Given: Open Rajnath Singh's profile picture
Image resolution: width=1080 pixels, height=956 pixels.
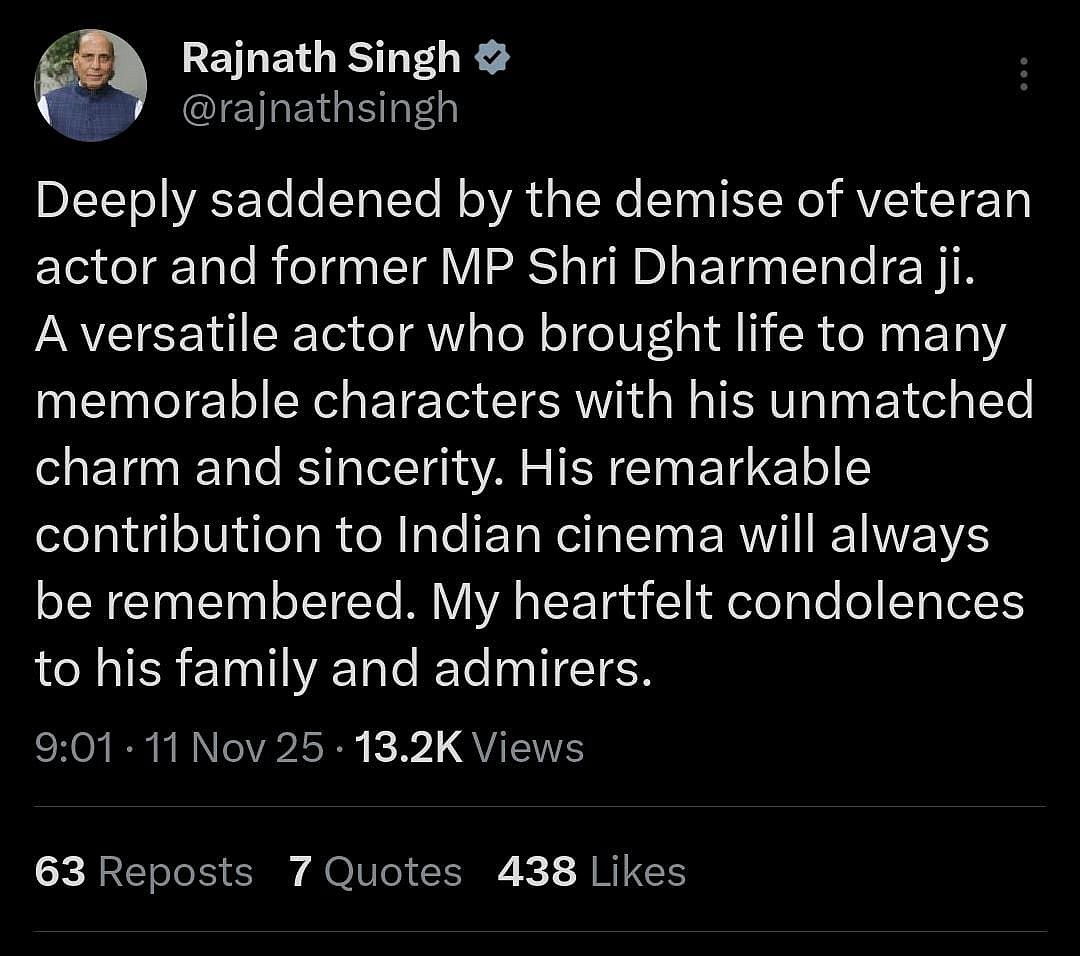Looking at the screenshot, I should (91, 86).
